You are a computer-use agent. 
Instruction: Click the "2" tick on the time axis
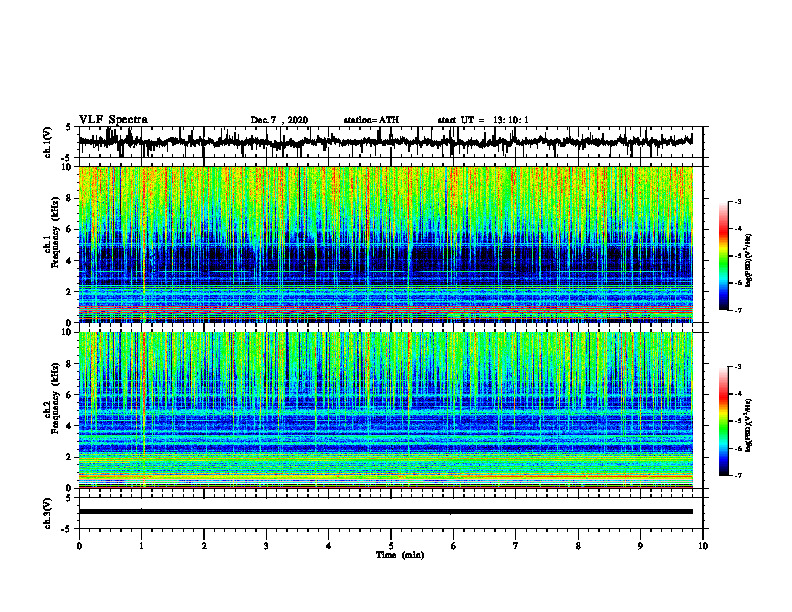[x=204, y=546]
